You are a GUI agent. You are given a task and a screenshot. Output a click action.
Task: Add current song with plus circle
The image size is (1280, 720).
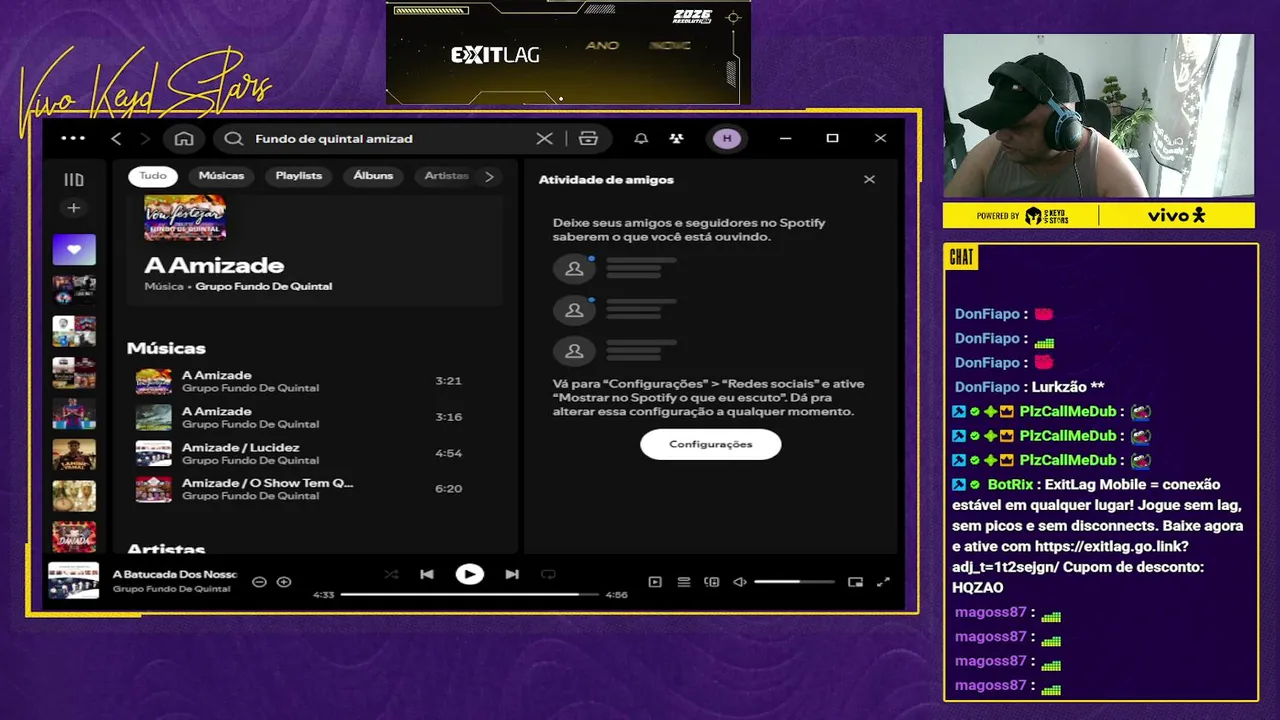(x=284, y=582)
